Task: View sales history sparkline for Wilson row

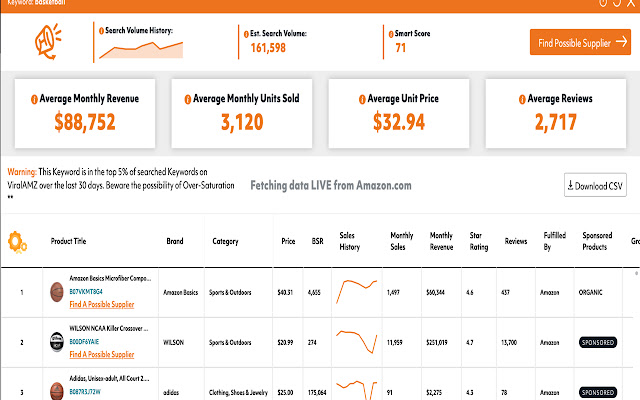Action: [x=356, y=342]
